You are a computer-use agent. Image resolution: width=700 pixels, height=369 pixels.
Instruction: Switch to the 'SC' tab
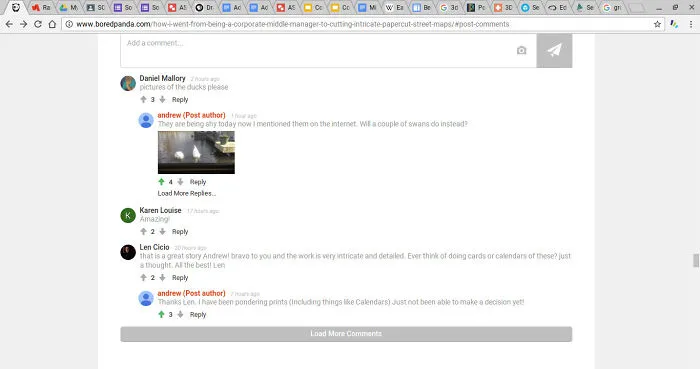tap(96, 8)
